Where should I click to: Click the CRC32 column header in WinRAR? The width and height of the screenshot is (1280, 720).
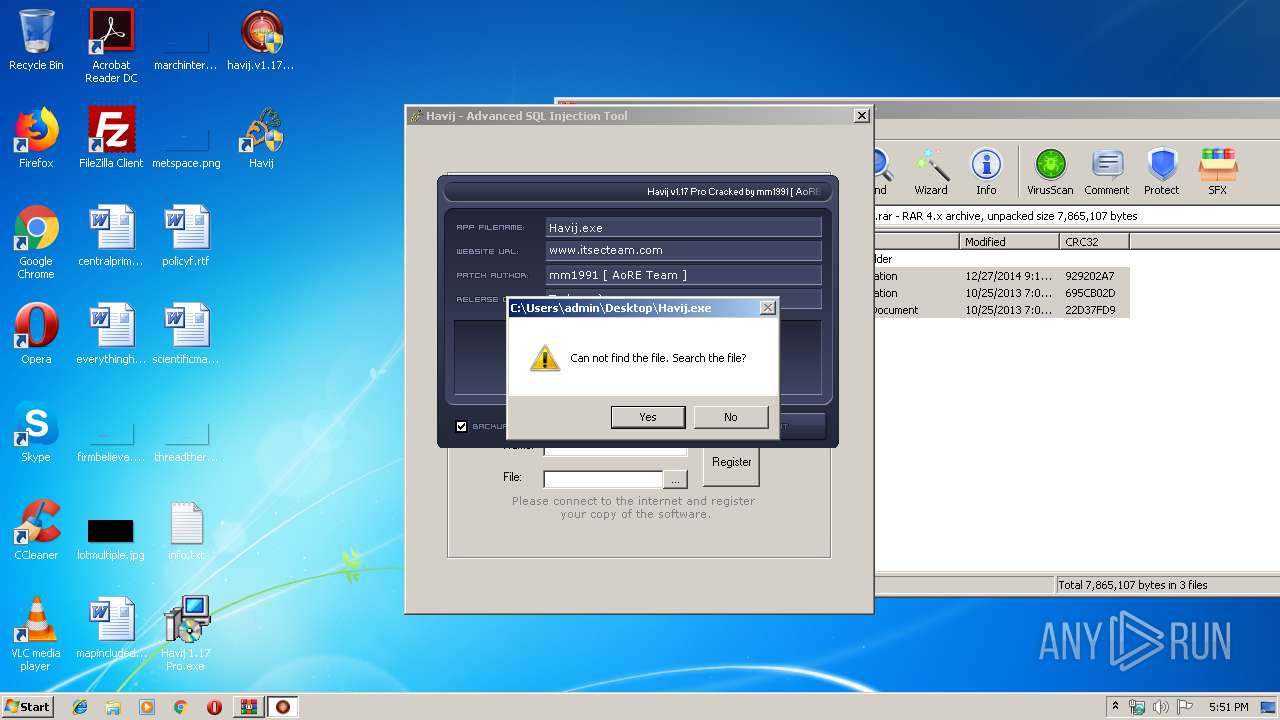point(1094,242)
